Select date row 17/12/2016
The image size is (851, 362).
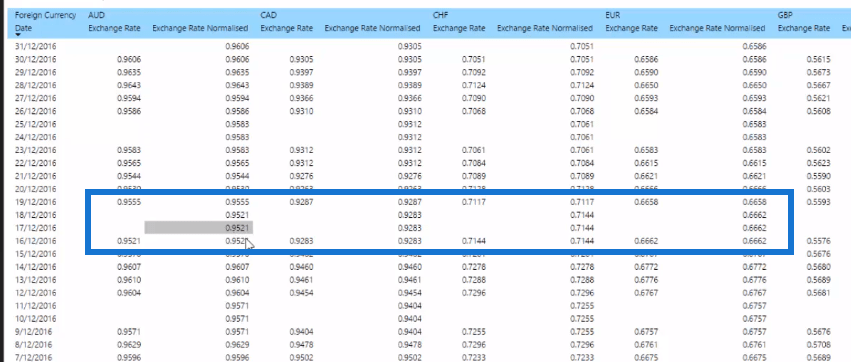(35, 228)
